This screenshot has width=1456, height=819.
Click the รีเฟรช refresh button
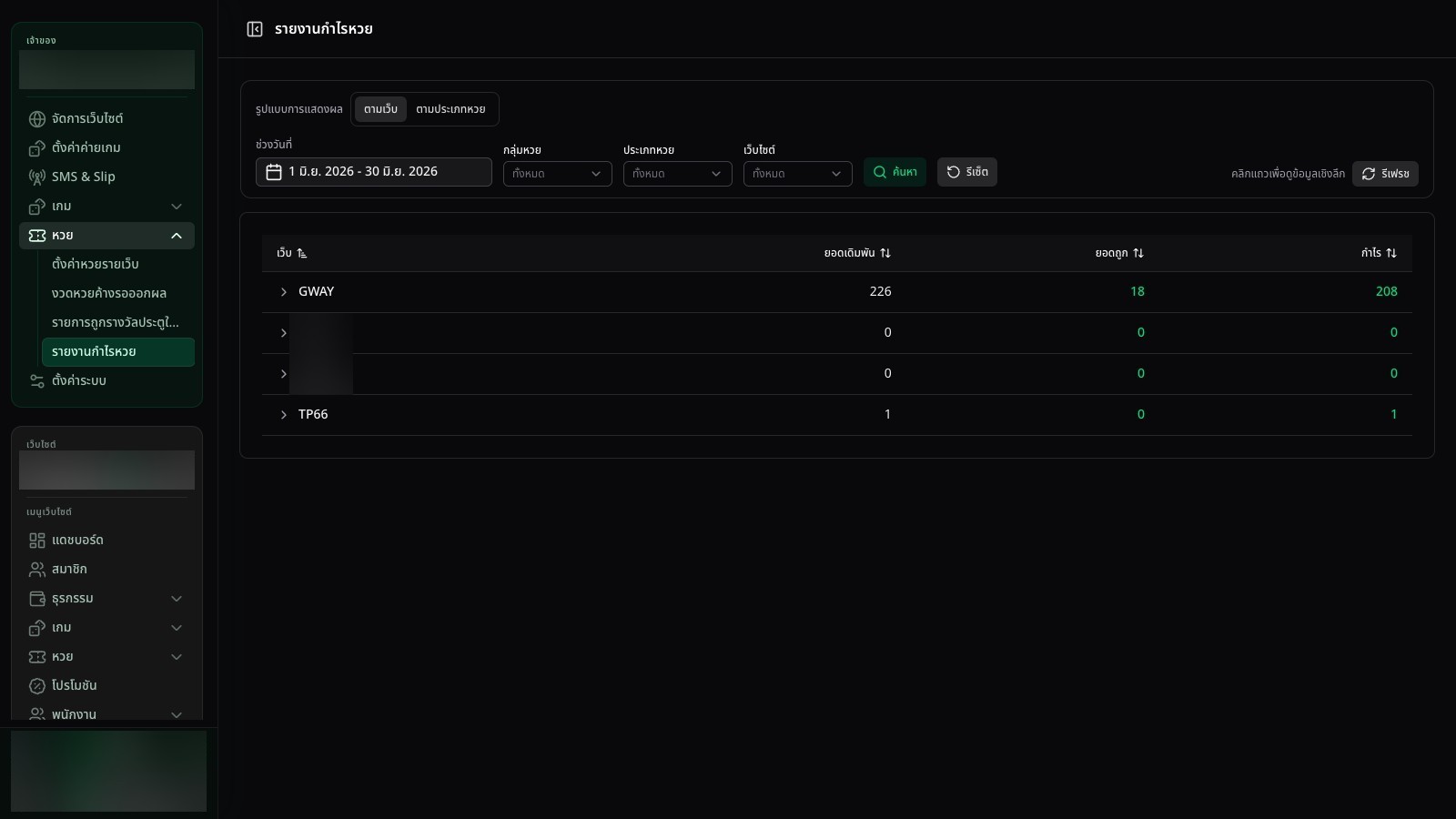pyautogui.click(x=1385, y=174)
